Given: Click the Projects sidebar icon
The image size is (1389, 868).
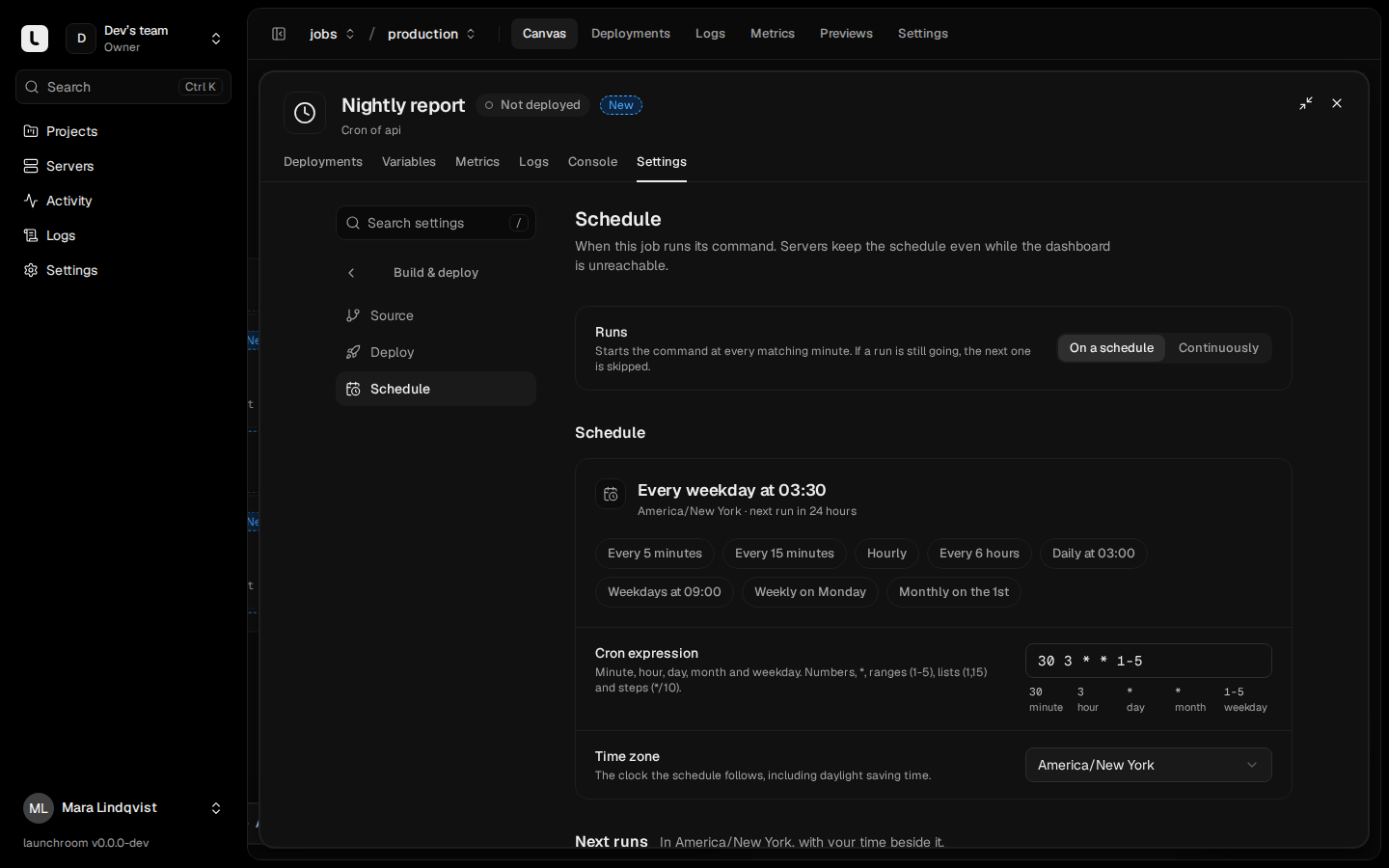Looking at the screenshot, I should (x=31, y=131).
